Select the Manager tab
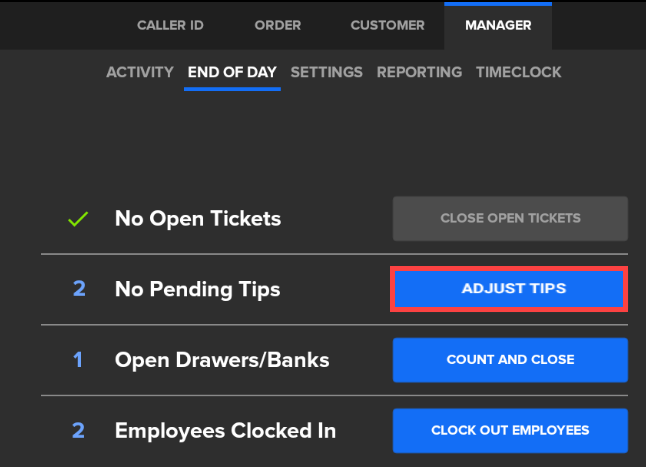The width and height of the screenshot is (646, 467). (x=498, y=25)
